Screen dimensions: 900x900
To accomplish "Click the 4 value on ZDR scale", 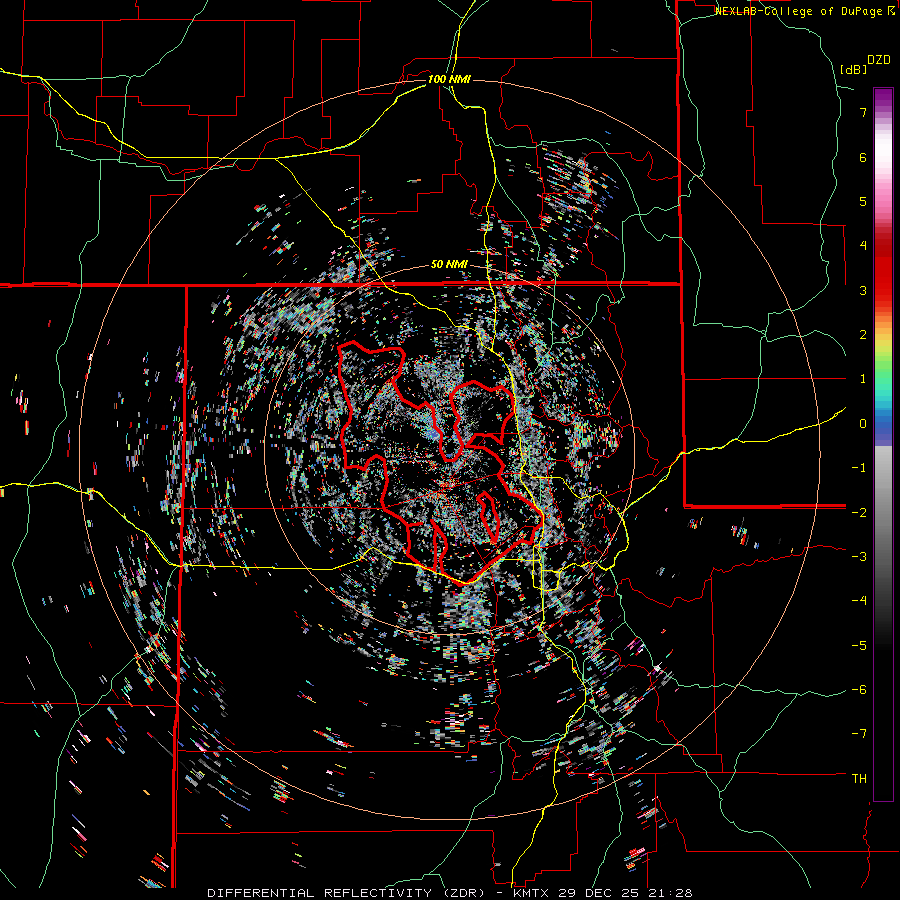I will tap(863, 246).
